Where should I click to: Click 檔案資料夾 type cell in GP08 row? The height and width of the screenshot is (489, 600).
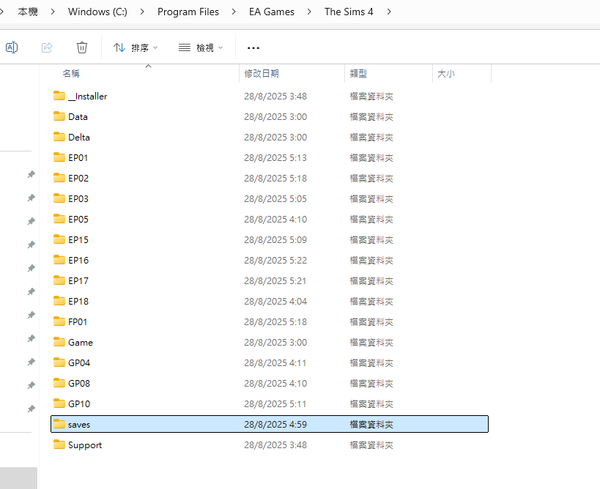tap(371, 383)
